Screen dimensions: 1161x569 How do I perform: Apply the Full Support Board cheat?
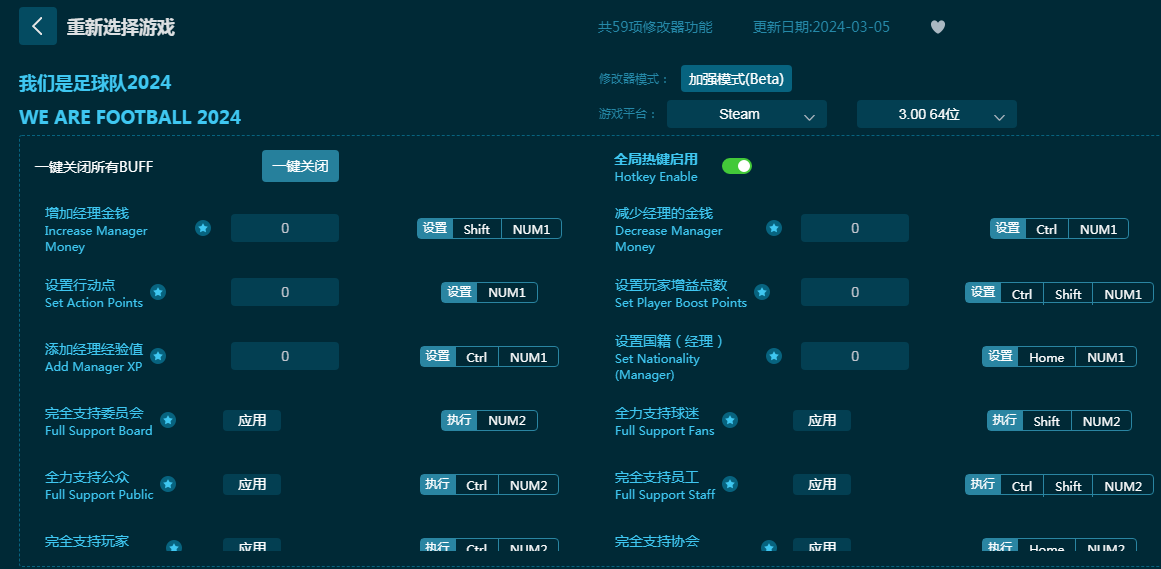252,420
